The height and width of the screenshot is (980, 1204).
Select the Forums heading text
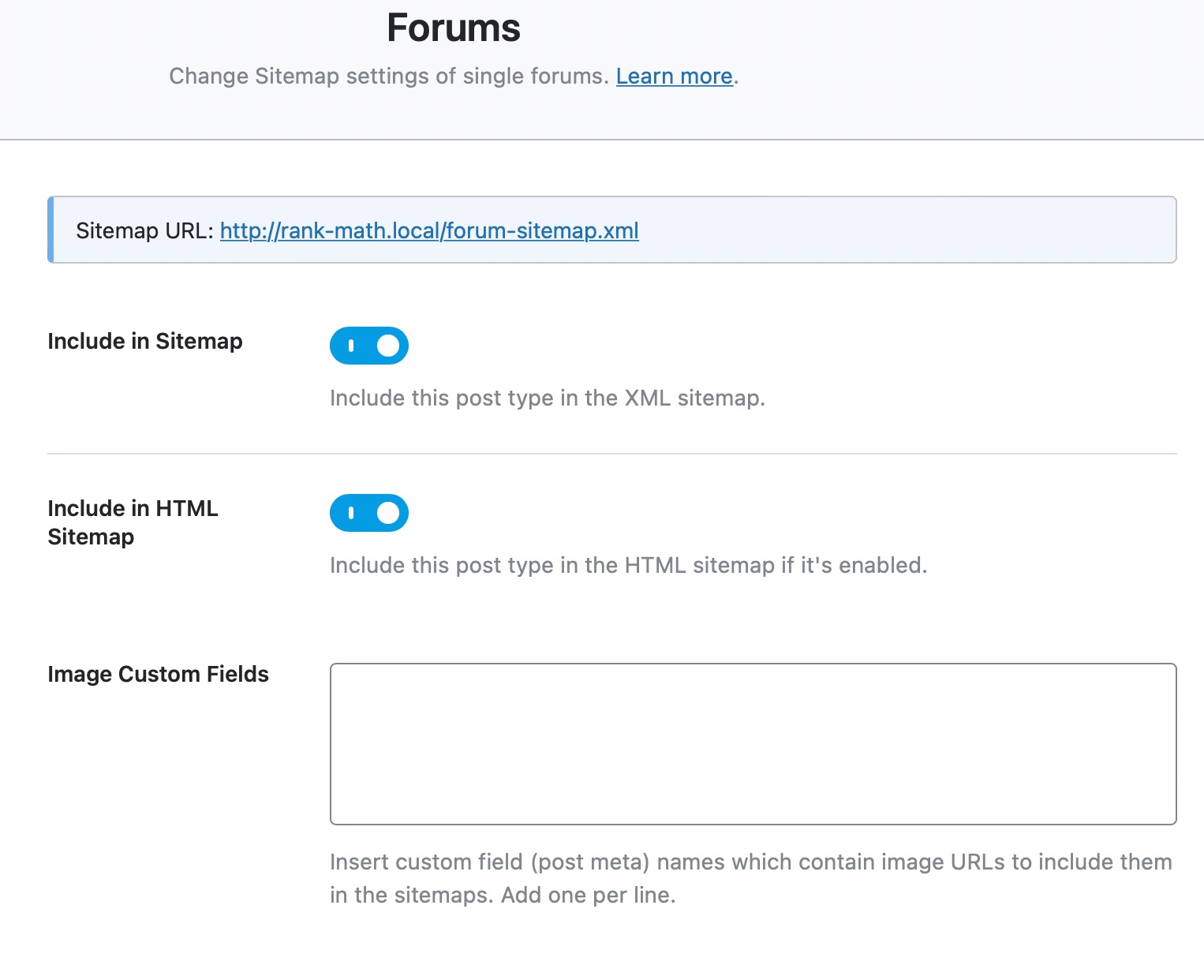[454, 28]
